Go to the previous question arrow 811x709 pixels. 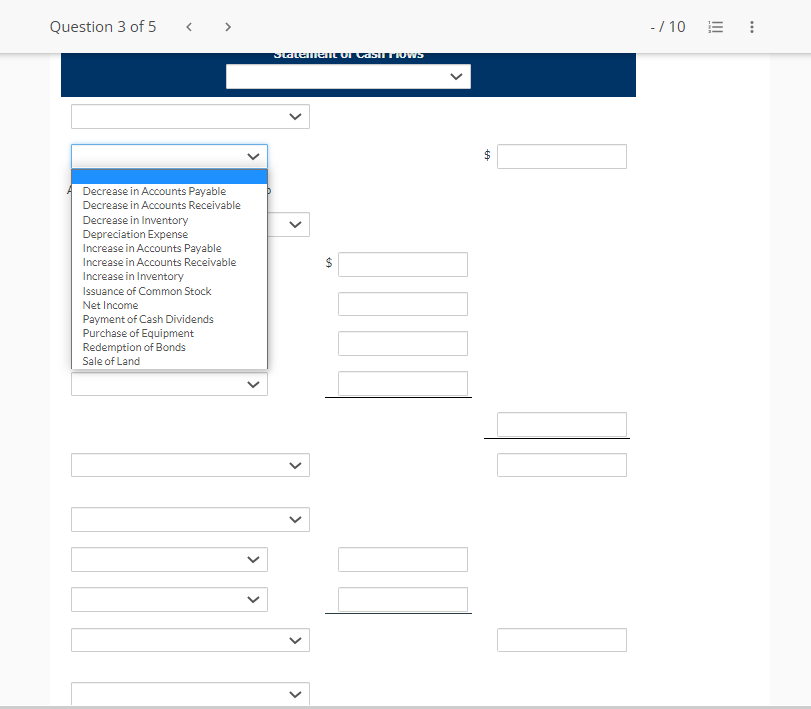pyautogui.click(x=189, y=27)
